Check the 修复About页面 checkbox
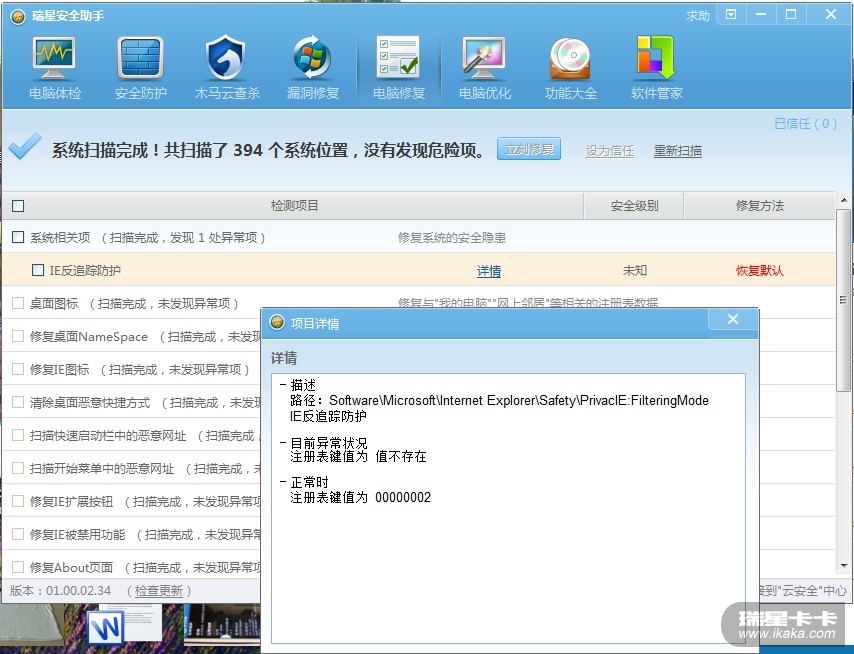 pyautogui.click(x=18, y=567)
